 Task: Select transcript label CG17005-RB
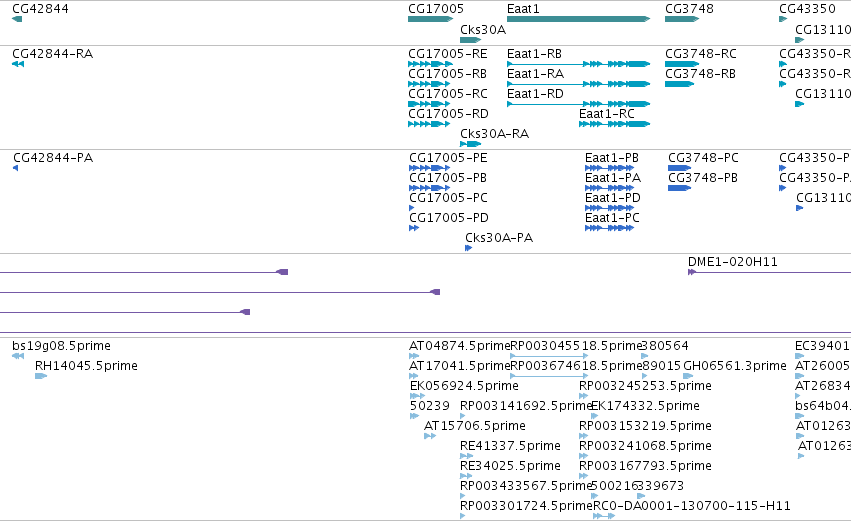447,74
